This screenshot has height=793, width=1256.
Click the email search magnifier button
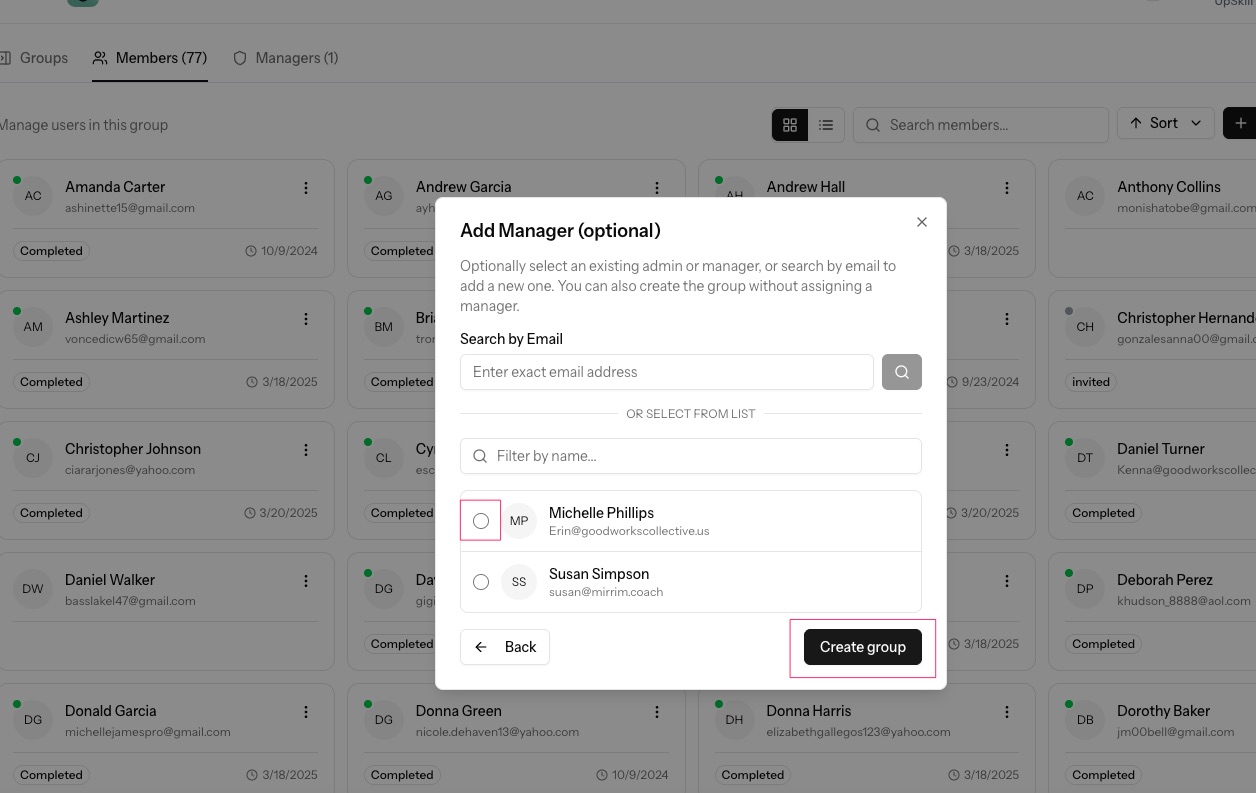(902, 372)
